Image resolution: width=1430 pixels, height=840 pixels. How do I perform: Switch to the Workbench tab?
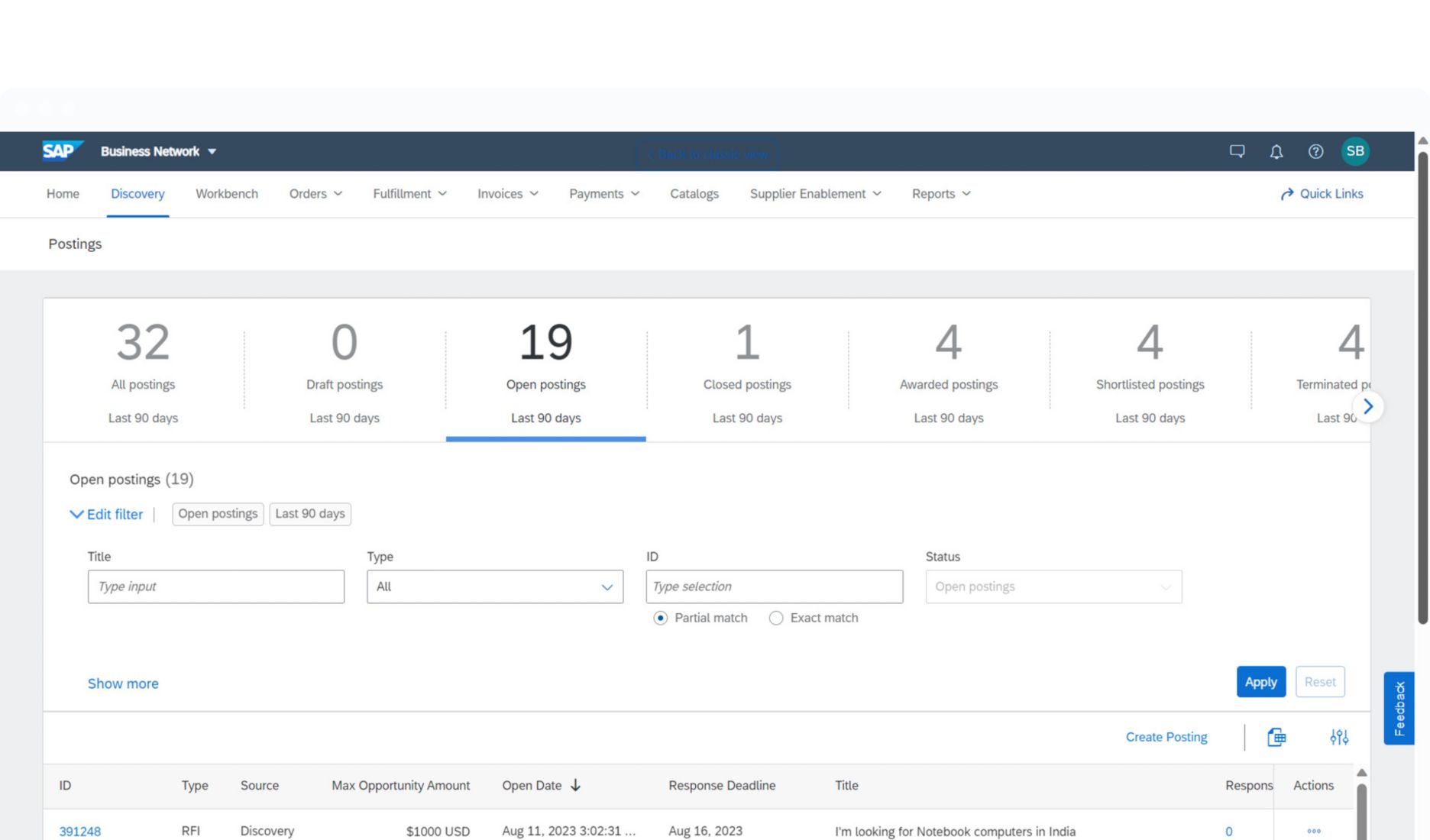pyautogui.click(x=226, y=194)
